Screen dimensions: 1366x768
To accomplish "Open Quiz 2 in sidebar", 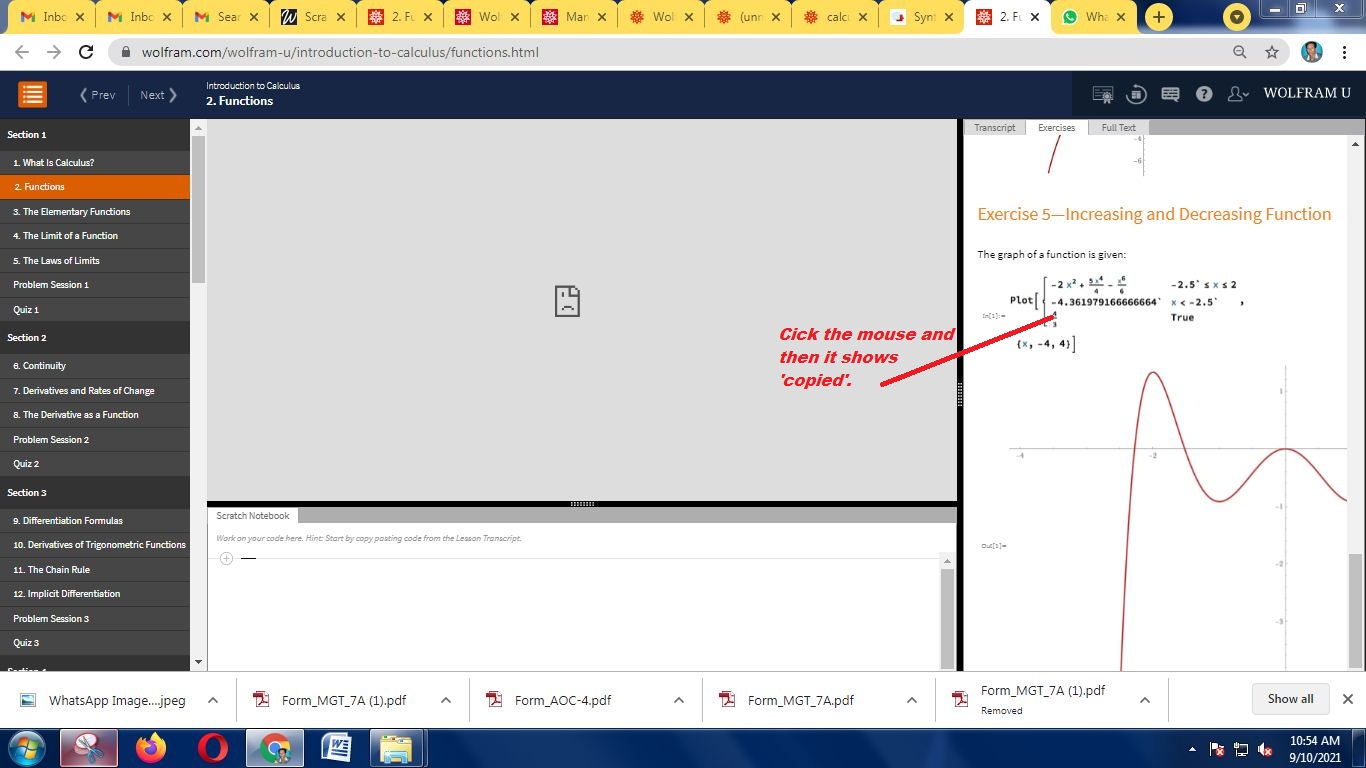I will coord(95,464).
